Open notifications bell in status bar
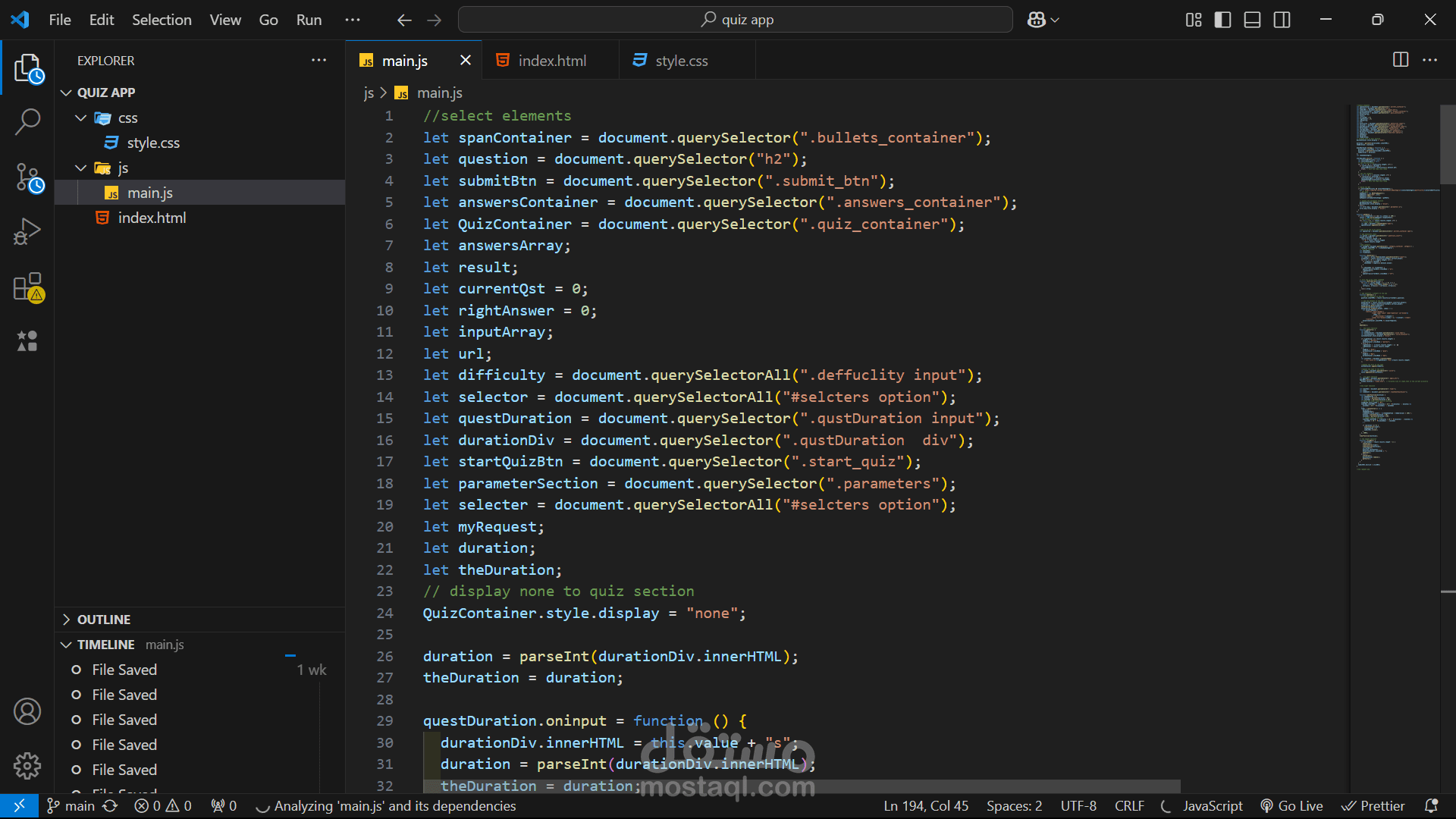 tap(1431, 805)
